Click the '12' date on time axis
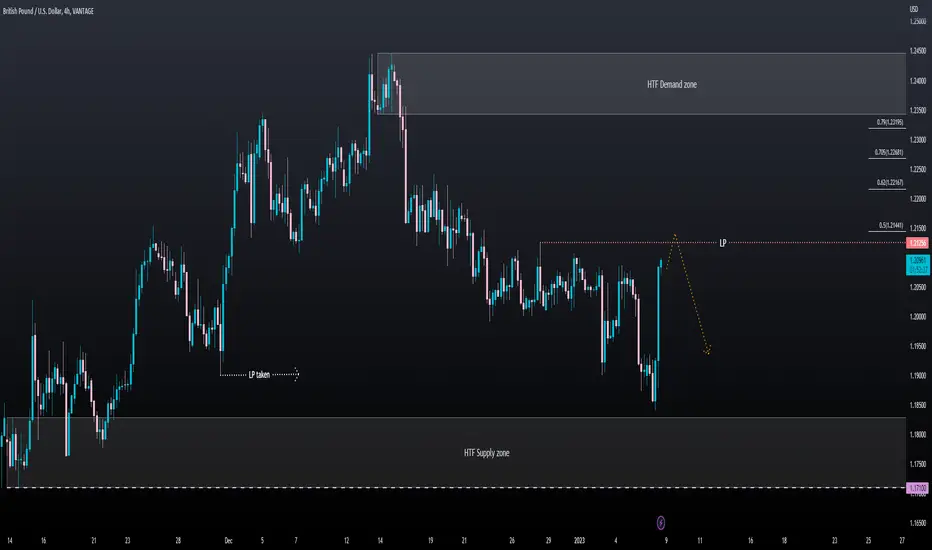The width and height of the screenshot is (932, 550). pyautogui.click(x=347, y=540)
